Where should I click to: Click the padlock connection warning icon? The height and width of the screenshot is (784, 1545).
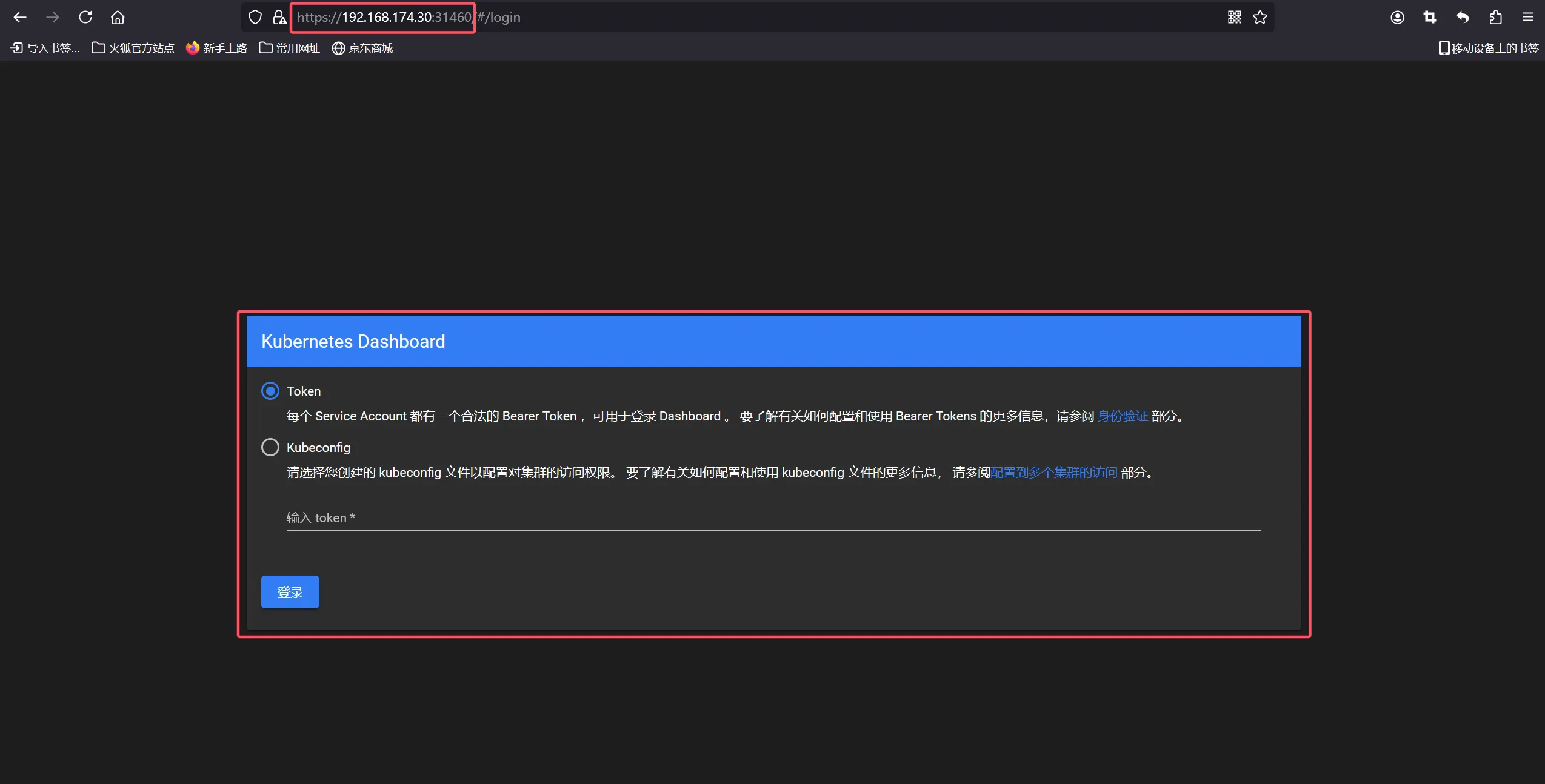279,17
